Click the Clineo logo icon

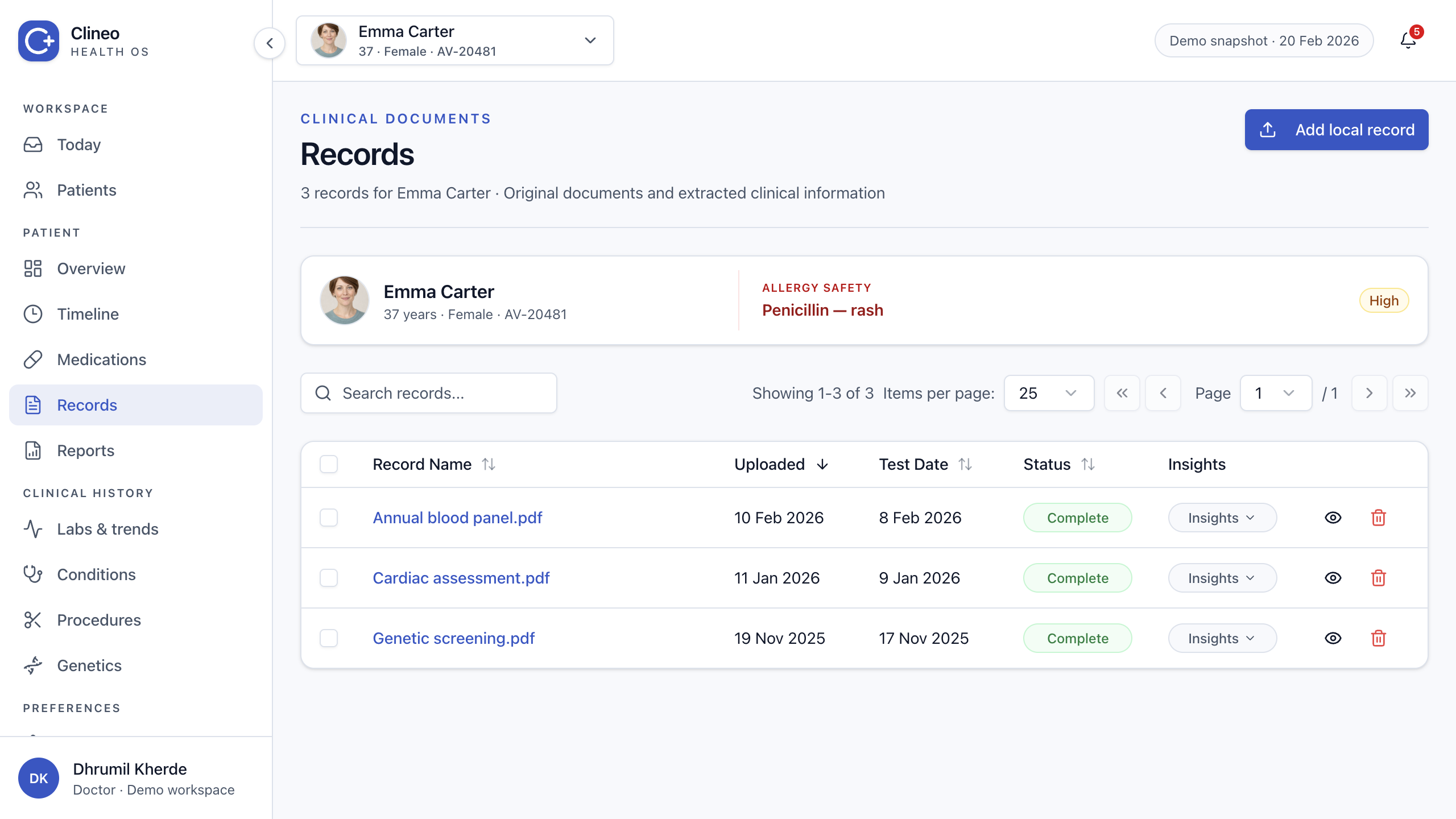click(39, 41)
